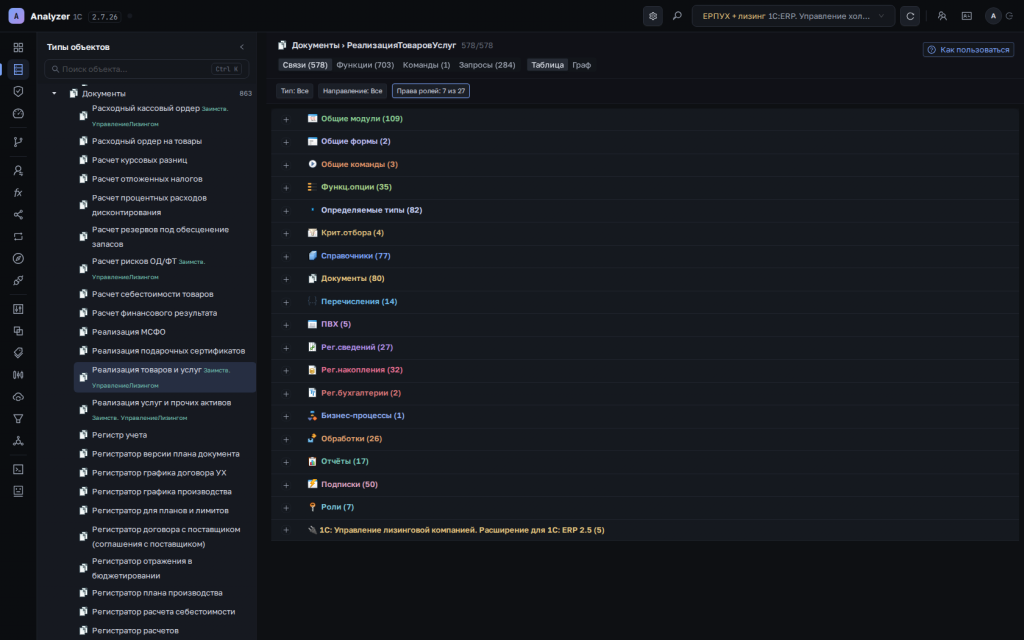The height and width of the screenshot is (640, 1024).
Task: Open the funnel filter icon in left sidebar
Action: click(18, 419)
